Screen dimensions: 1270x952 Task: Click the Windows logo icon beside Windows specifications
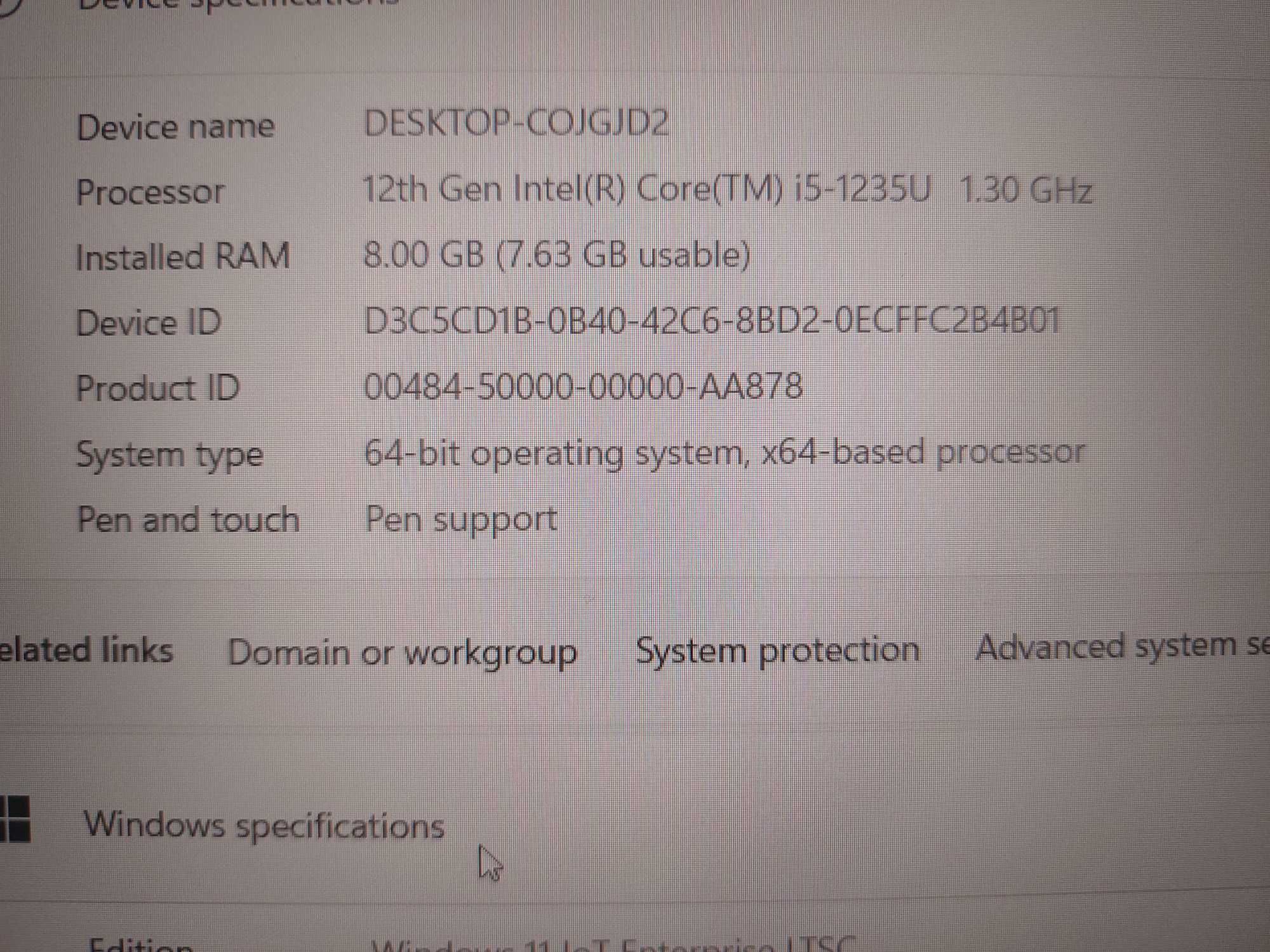coord(14,819)
